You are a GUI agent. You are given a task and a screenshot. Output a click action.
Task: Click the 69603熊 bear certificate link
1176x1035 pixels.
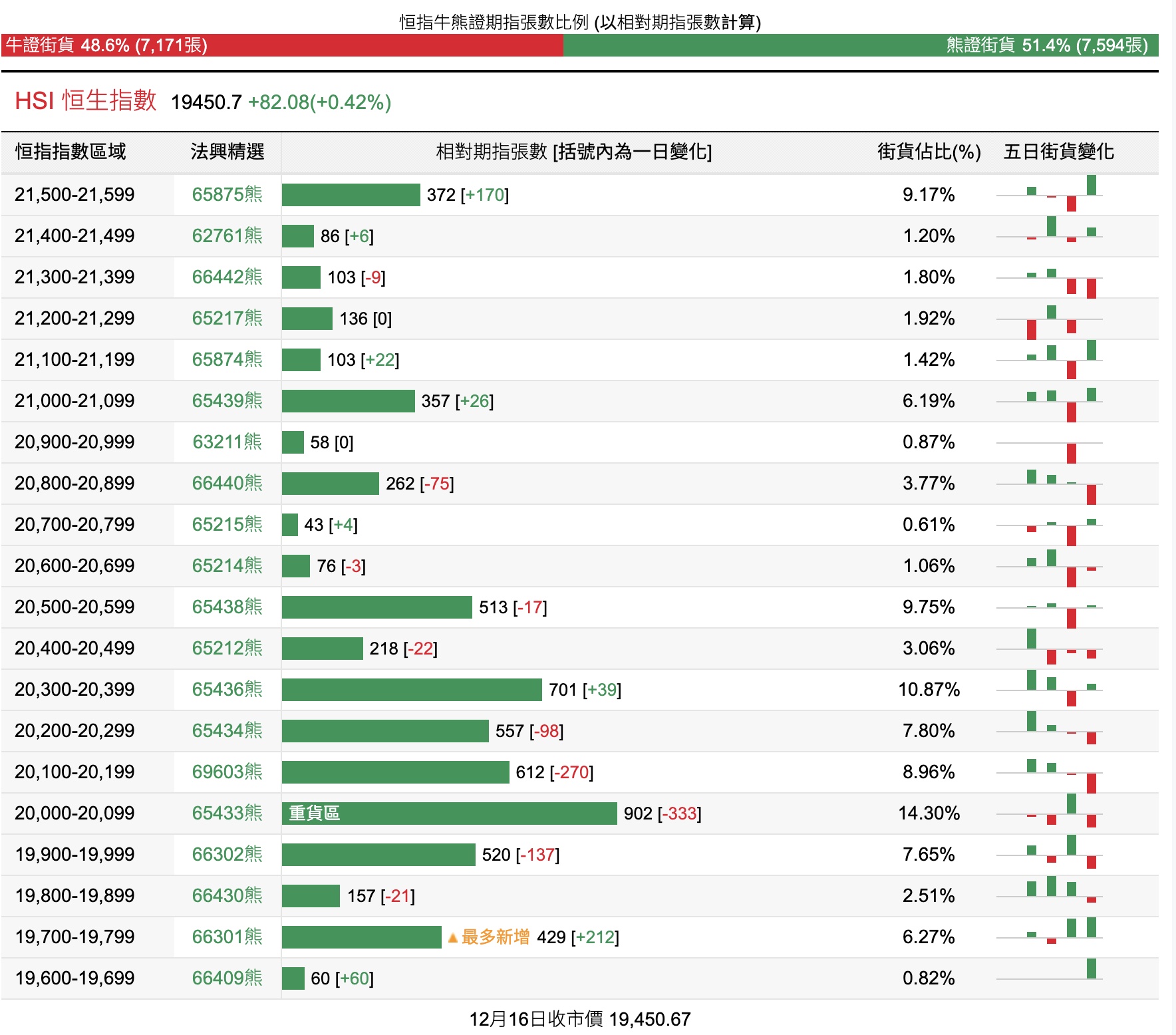(x=227, y=772)
